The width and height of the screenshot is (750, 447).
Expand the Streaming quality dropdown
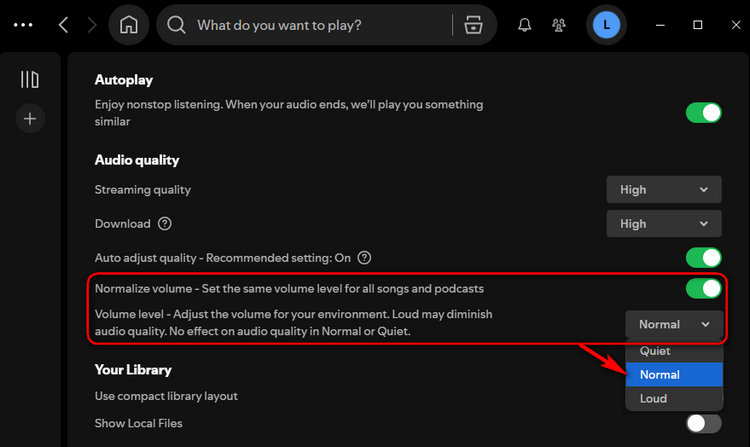[664, 190]
